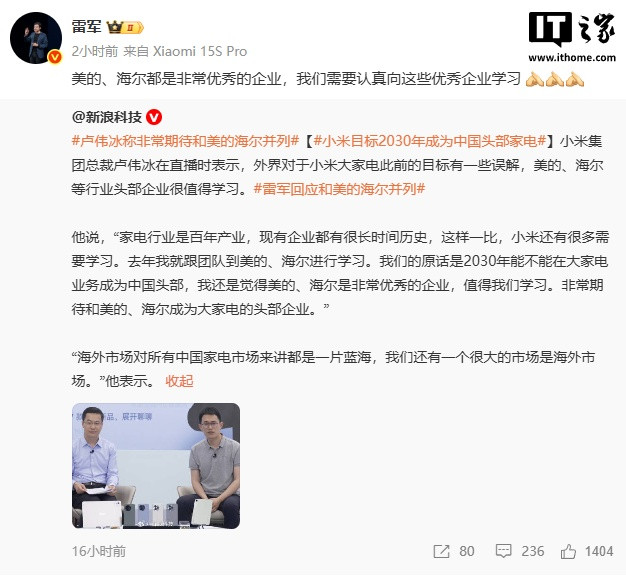Open hashtag #卢伟冰称非常期待和美的海尔并列#
Image resolution: width=626 pixels, height=576 pixels.
tap(185, 141)
